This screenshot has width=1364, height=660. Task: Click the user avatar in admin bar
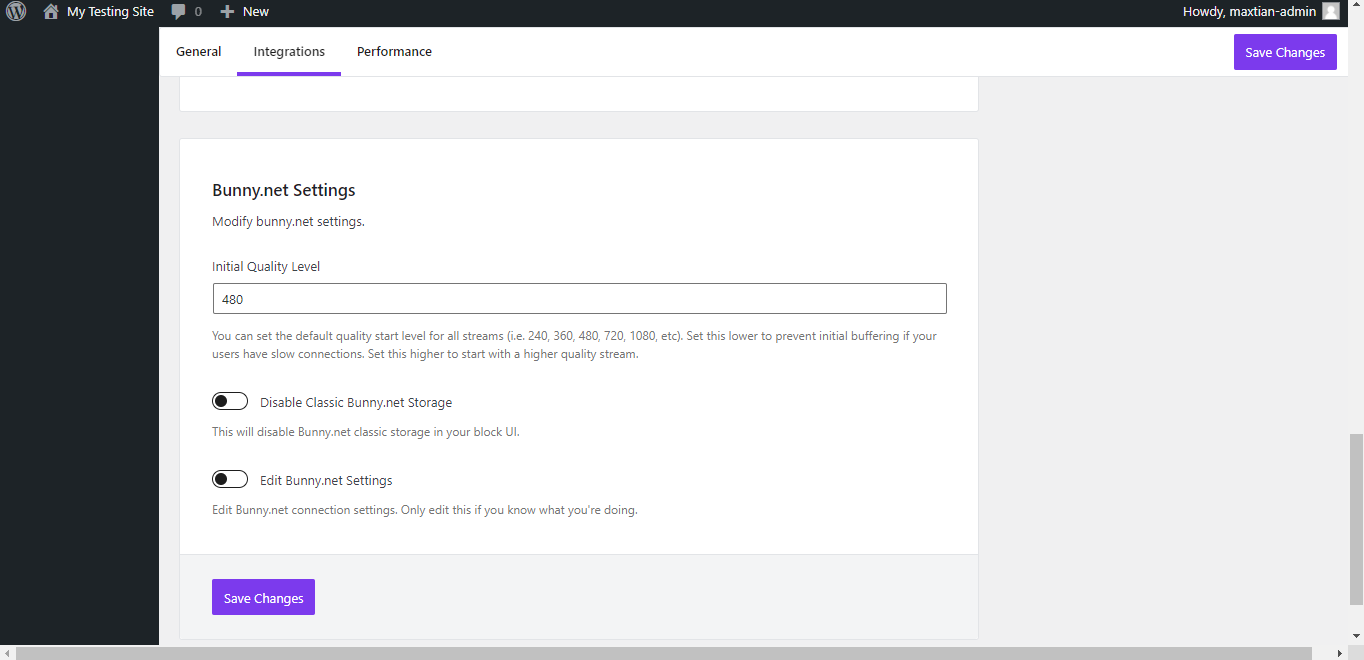[x=1330, y=12]
